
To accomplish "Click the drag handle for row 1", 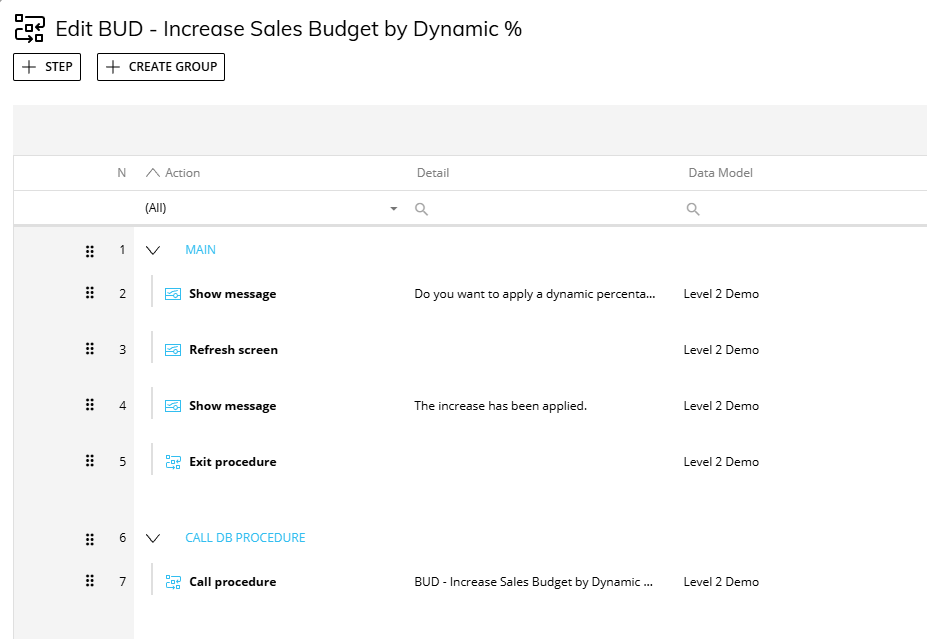I will pos(89,250).
